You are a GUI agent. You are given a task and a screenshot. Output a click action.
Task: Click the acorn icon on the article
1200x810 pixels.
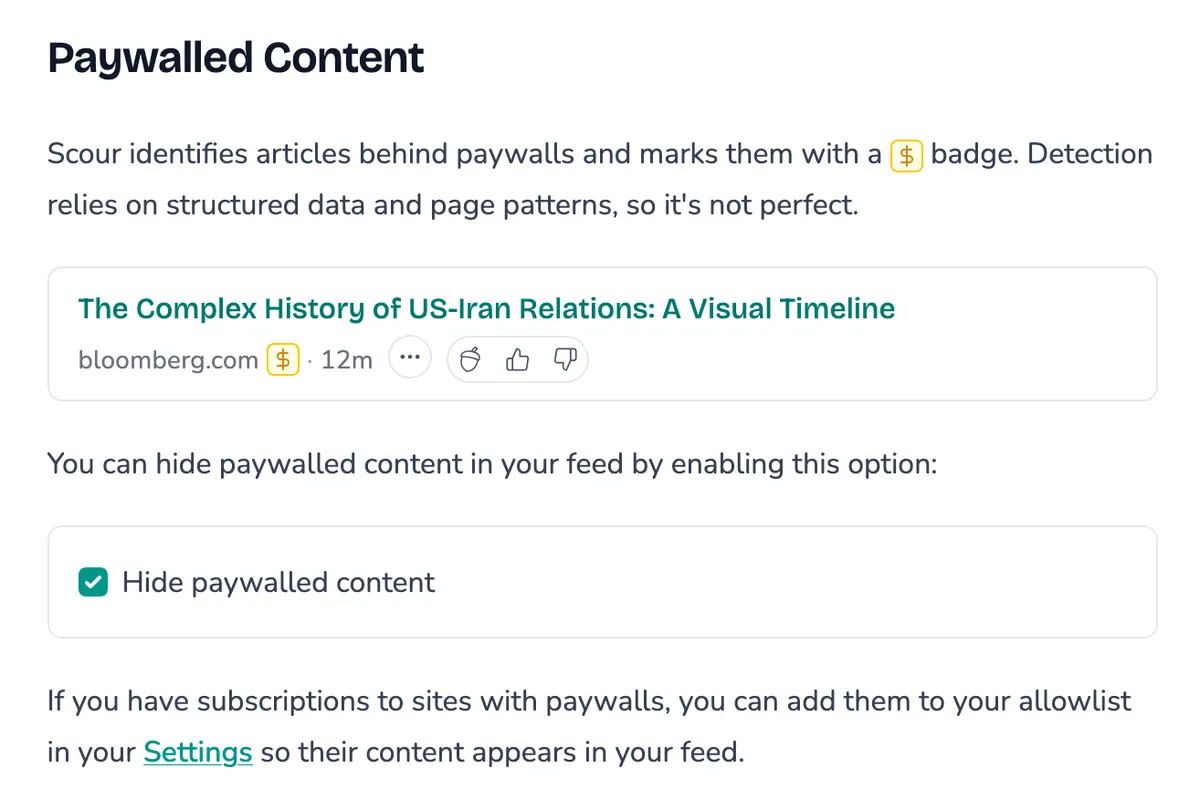tap(476, 360)
